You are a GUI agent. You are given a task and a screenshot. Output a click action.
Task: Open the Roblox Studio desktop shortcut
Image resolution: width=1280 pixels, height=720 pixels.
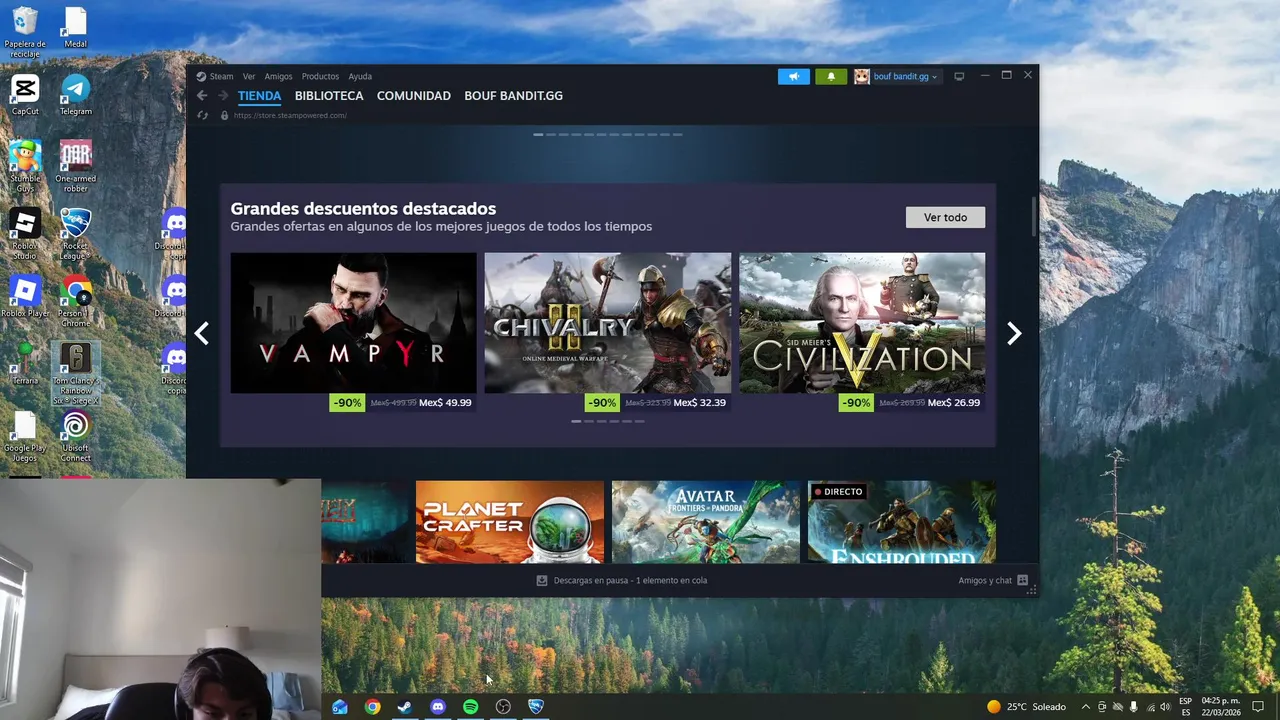click(x=25, y=234)
